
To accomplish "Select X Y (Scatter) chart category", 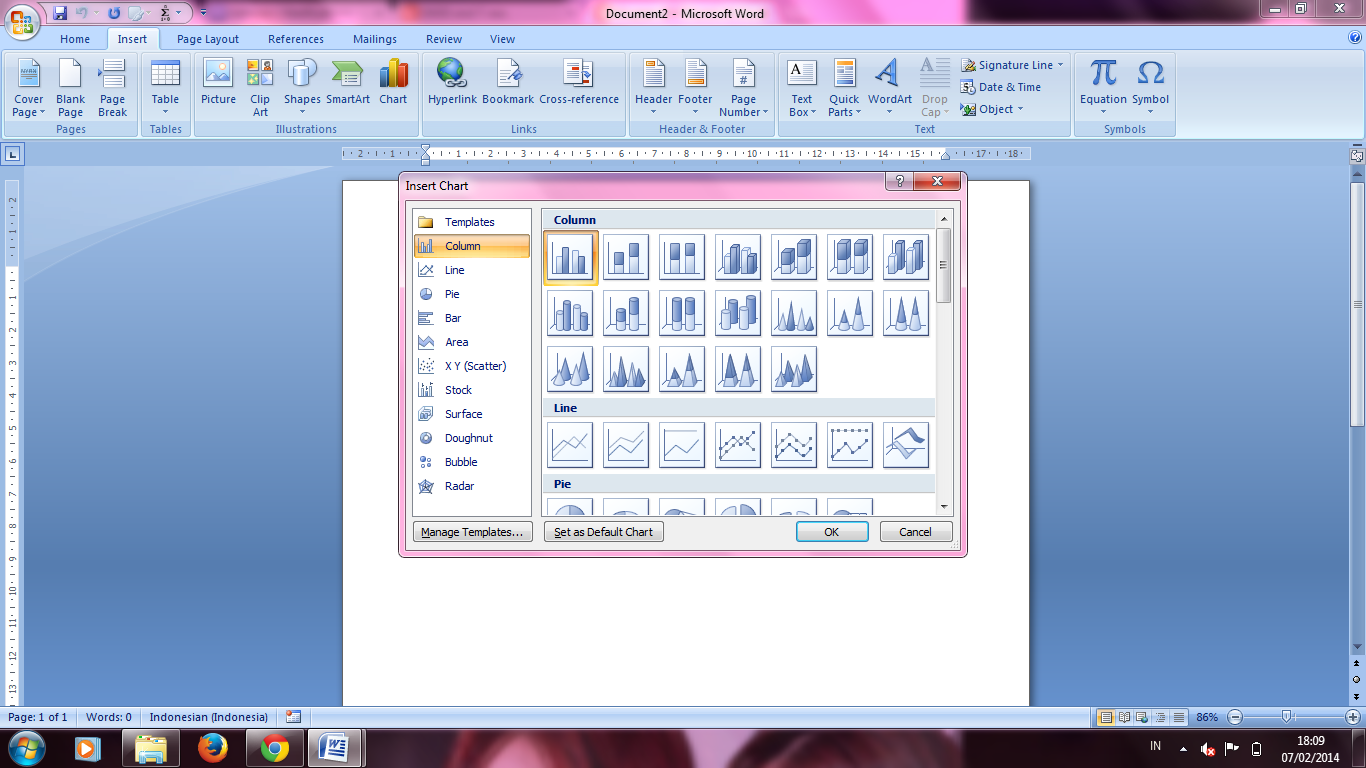I will pyautogui.click(x=471, y=366).
